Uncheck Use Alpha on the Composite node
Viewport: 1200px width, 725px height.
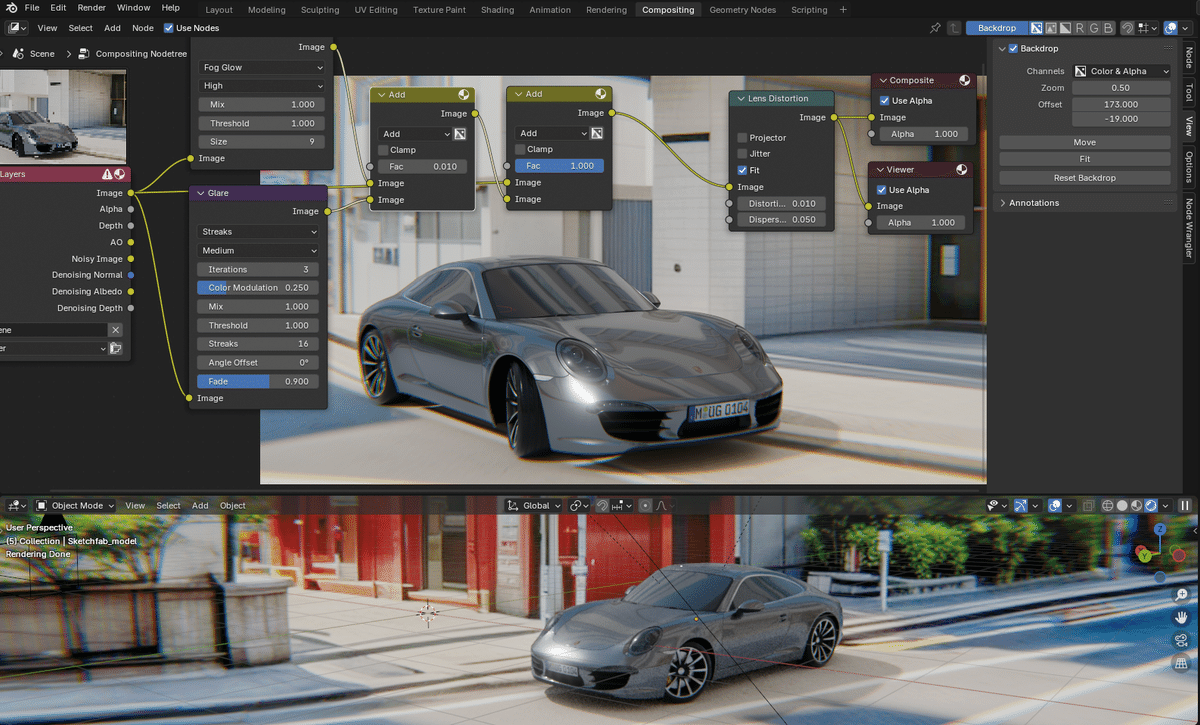884,101
